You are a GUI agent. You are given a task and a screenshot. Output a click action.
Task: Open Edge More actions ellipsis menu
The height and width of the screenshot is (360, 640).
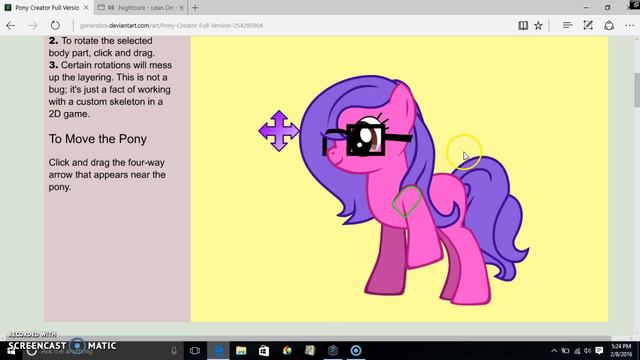629,25
